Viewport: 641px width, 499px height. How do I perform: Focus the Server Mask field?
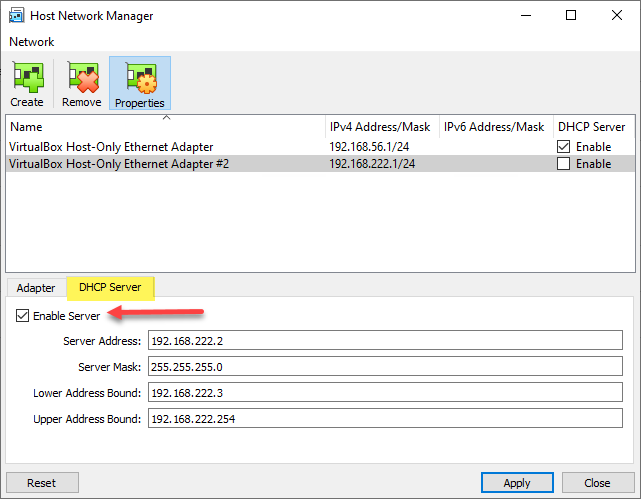(x=385, y=366)
